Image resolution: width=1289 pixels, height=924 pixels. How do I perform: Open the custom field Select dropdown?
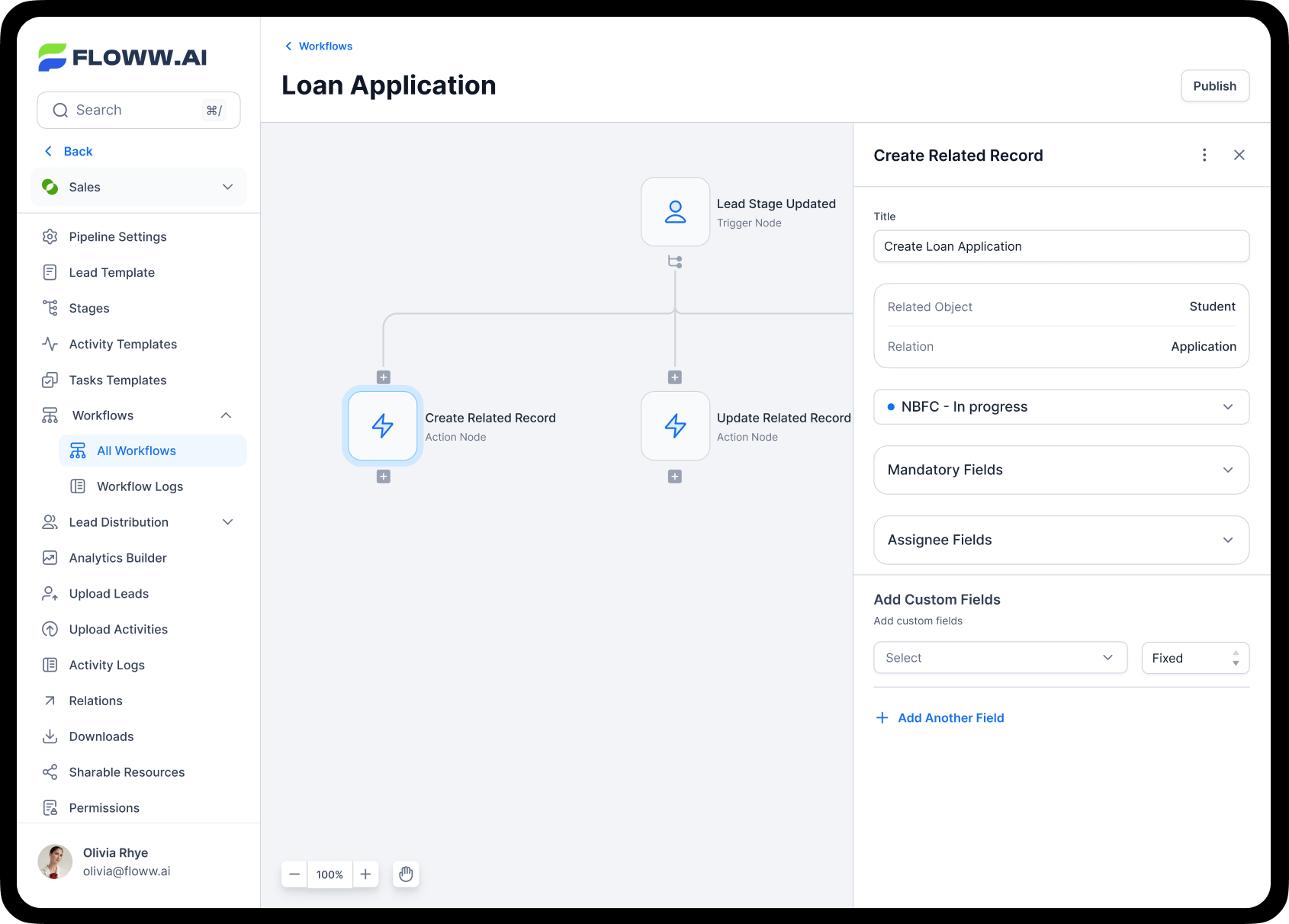(x=1000, y=658)
